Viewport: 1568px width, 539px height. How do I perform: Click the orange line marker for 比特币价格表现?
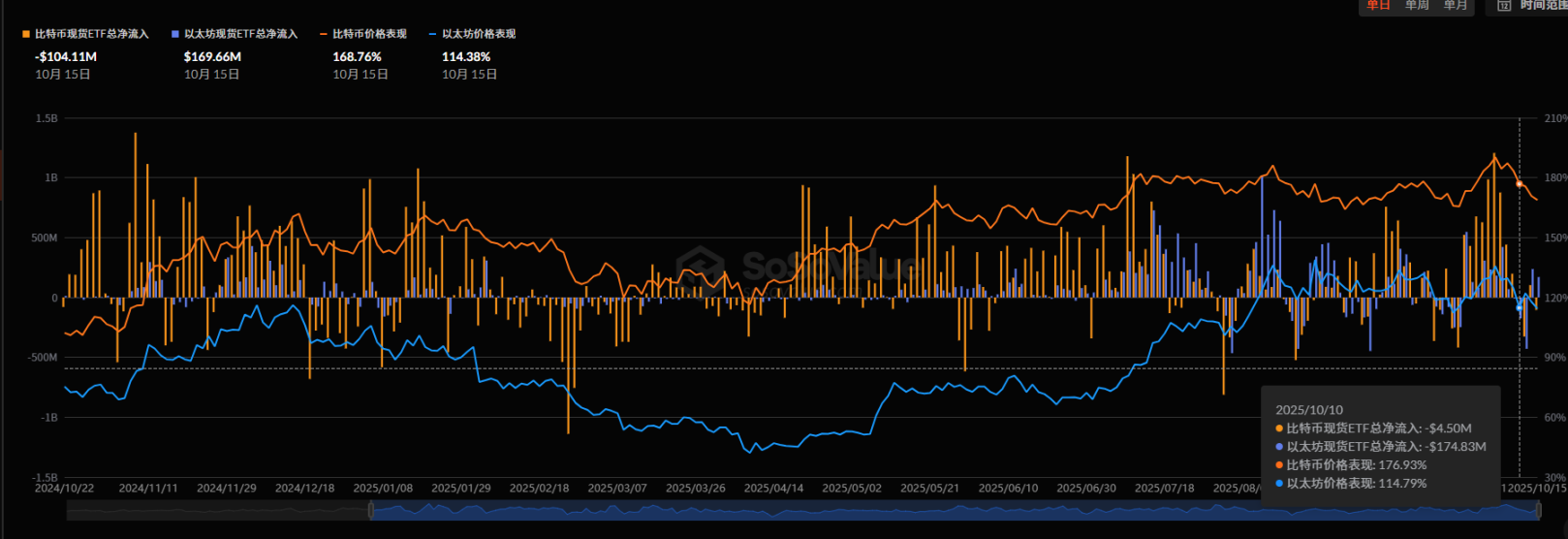(x=324, y=34)
